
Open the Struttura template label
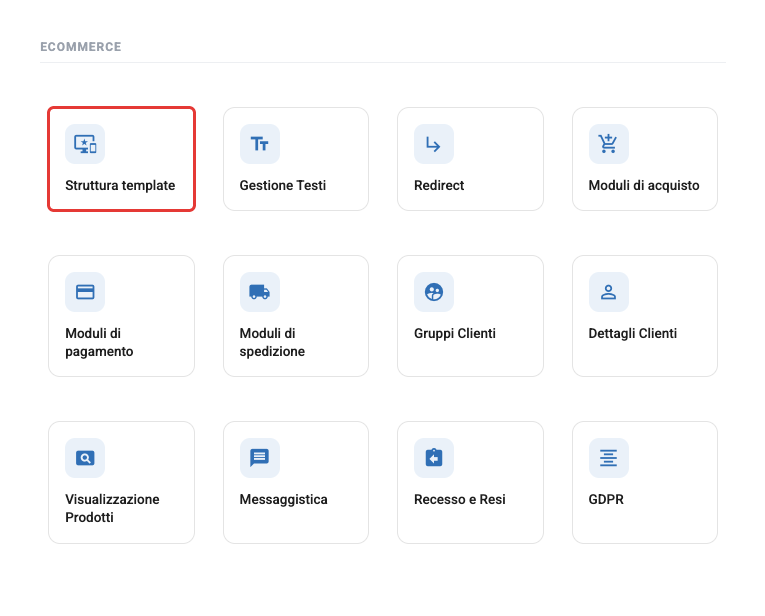120,185
